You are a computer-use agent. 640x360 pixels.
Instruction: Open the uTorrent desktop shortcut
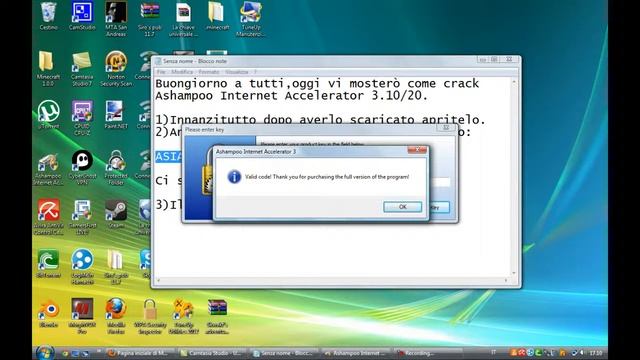(x=49, y=115)
